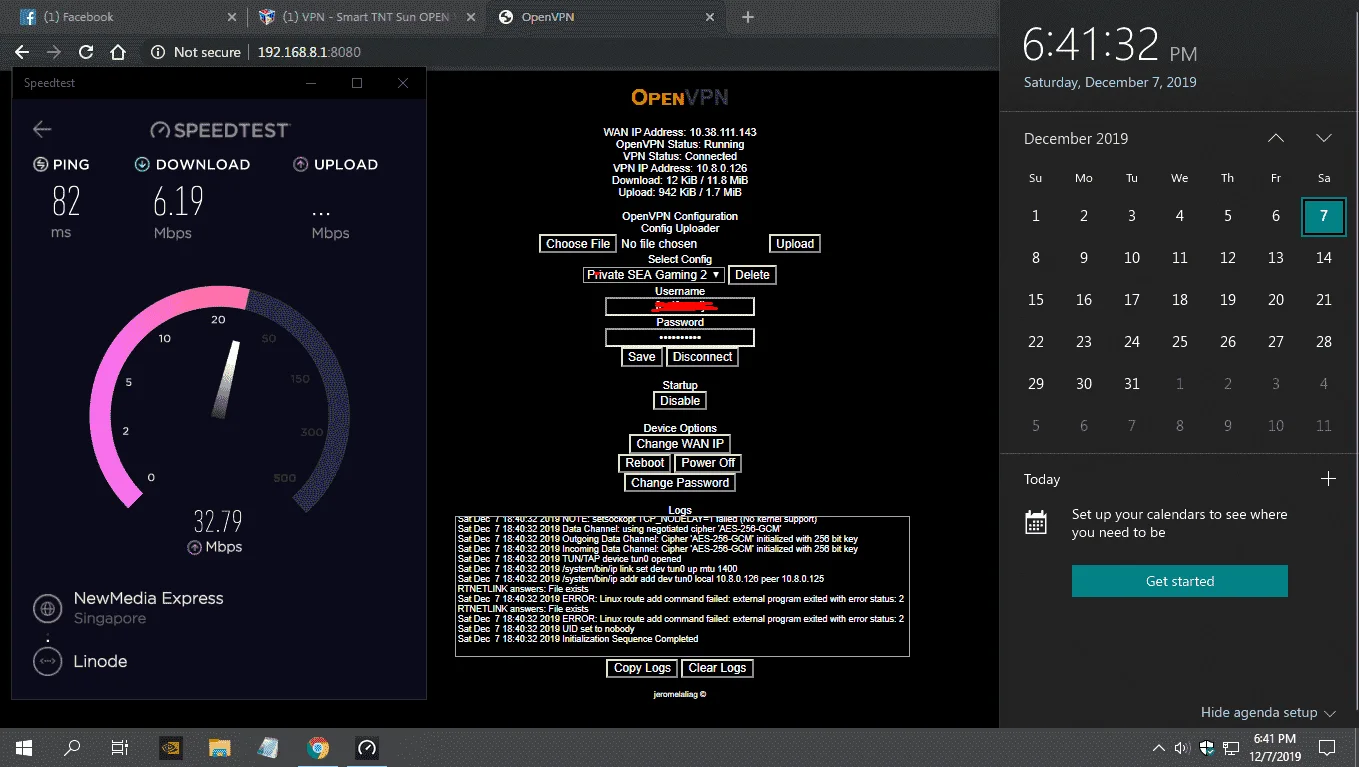
Task: Click the browser address bar
Action: tap(566, 52)
